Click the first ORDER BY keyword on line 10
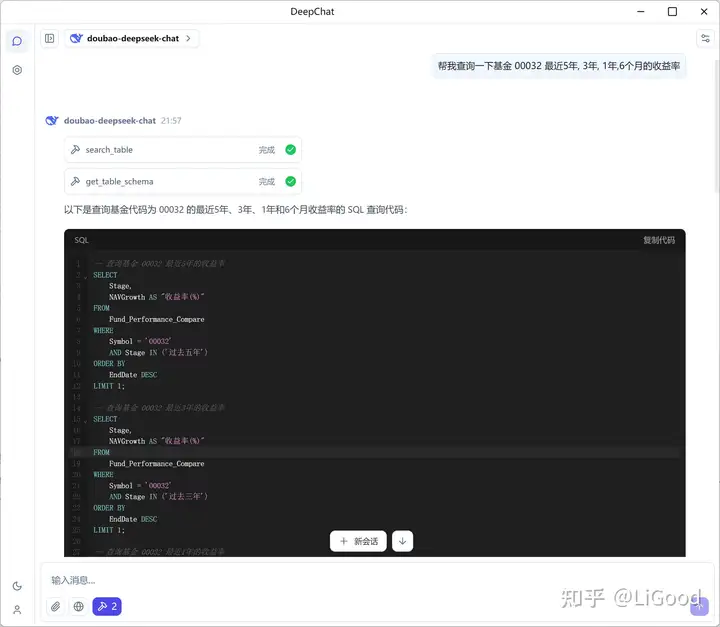Viewport: 720px width, 627px height. tap(109, 363)
